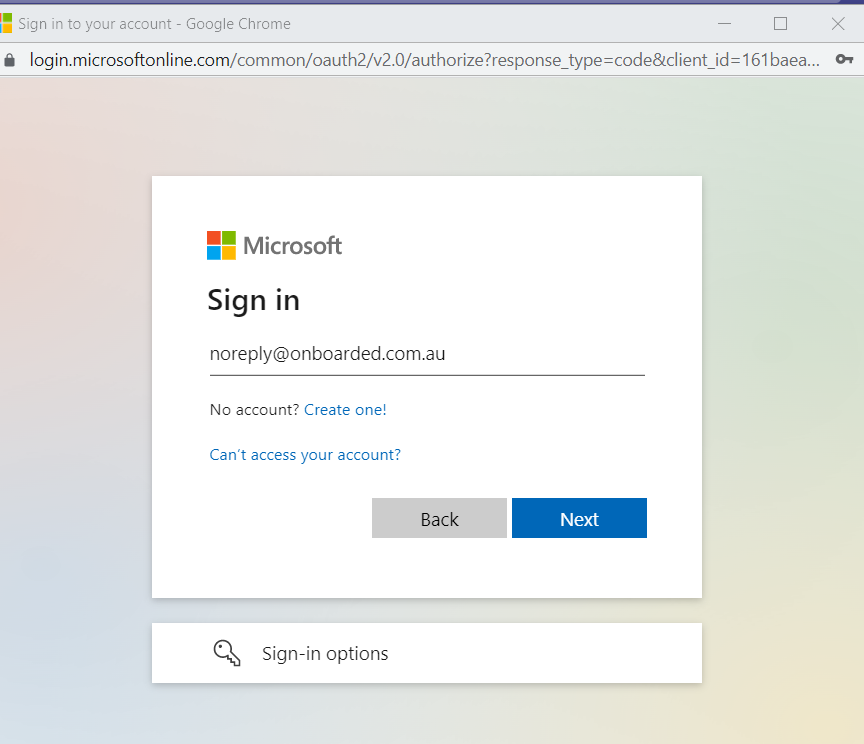The image size is (864, 744).
Task: Click the email field containing noreply@onboarded.com.au
Action: coord(426,354)
